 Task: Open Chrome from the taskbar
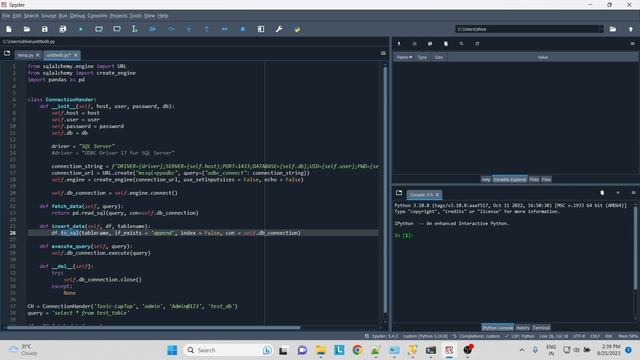coord(358,350)
